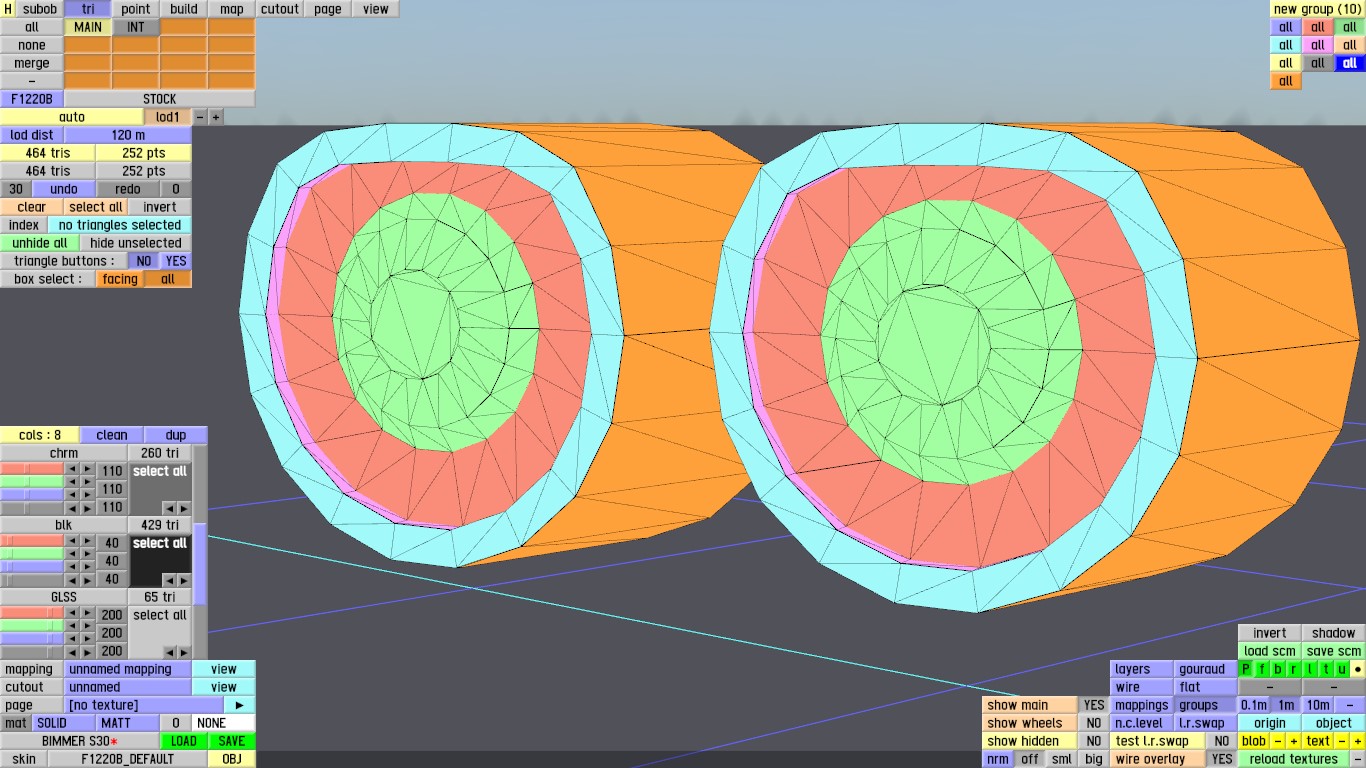This screenshot has width=1366, height=768.
Task: Adjust the chrm red color slider
Action: click(x=32, y=469)
